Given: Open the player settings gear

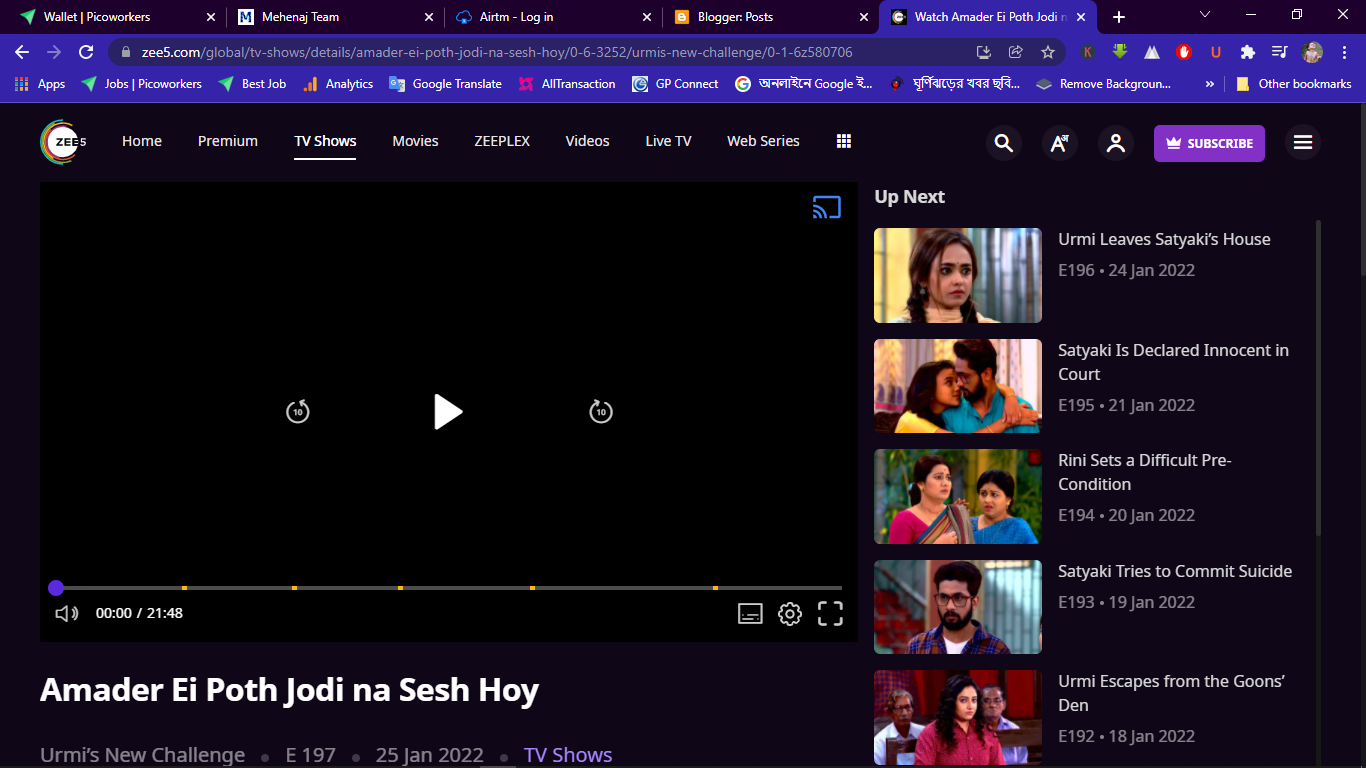Looking at the screenshot, I should tap(790, 613).
